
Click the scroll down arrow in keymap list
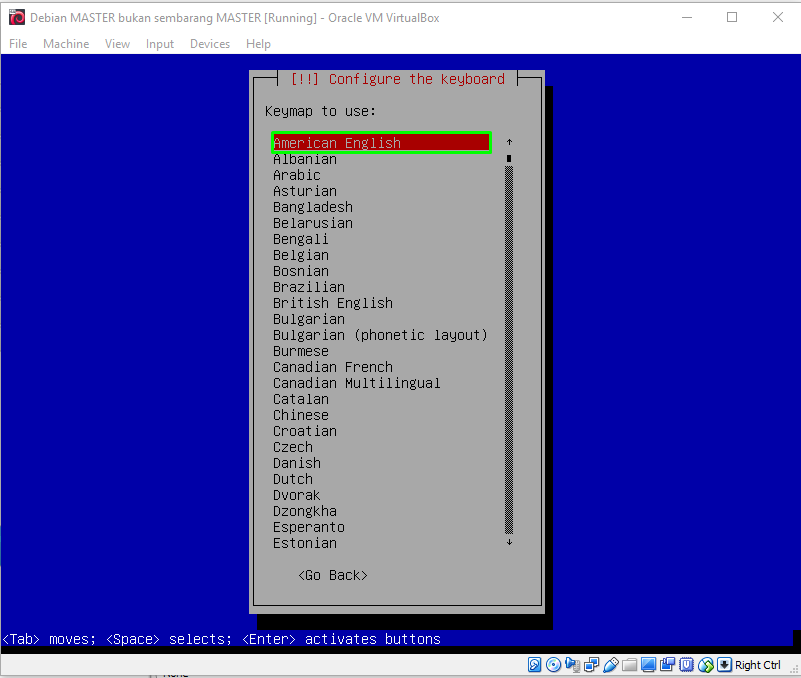[509, 542]
